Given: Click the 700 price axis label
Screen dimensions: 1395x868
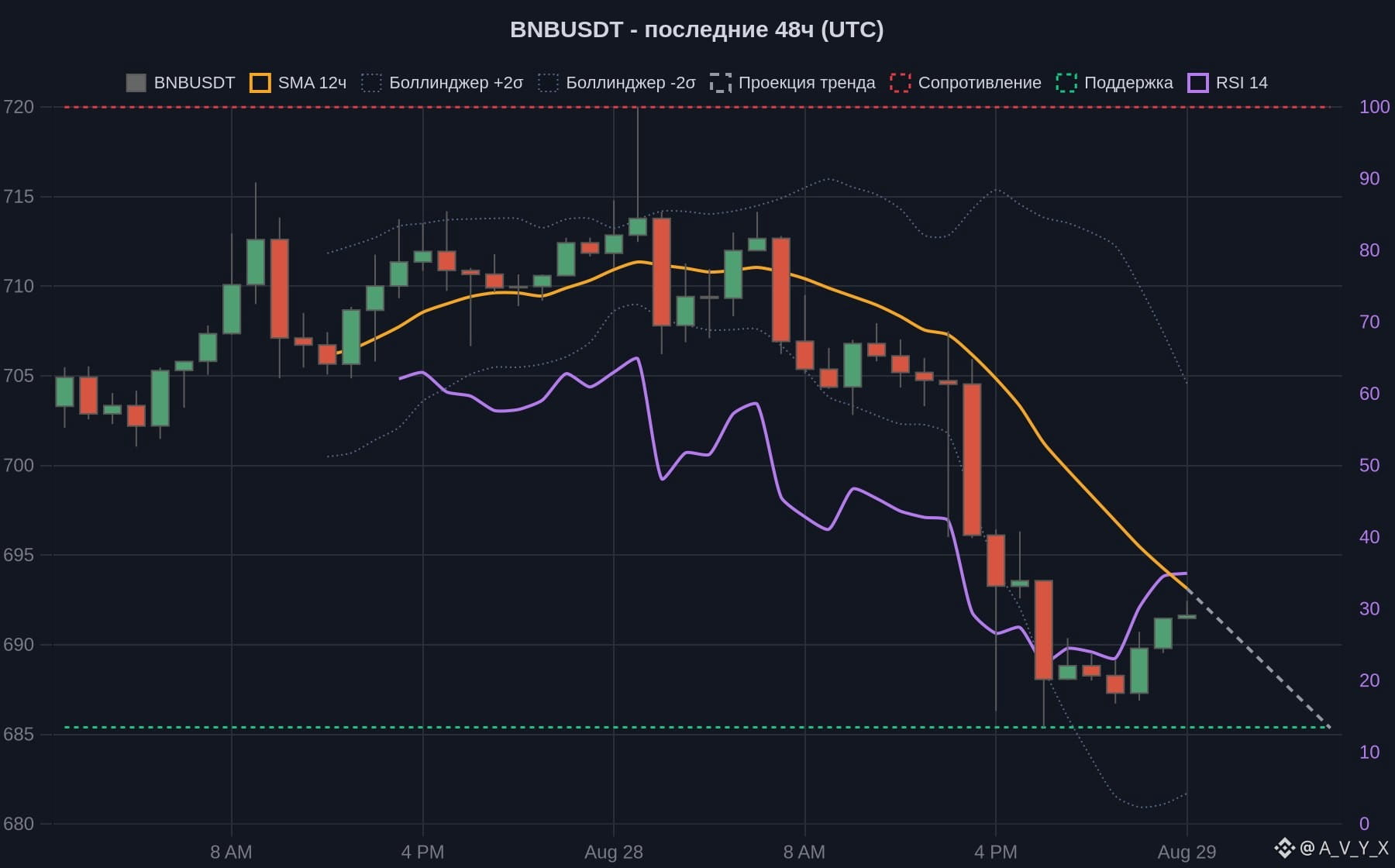Looking at the screenshot, I should tap(19, 465).
